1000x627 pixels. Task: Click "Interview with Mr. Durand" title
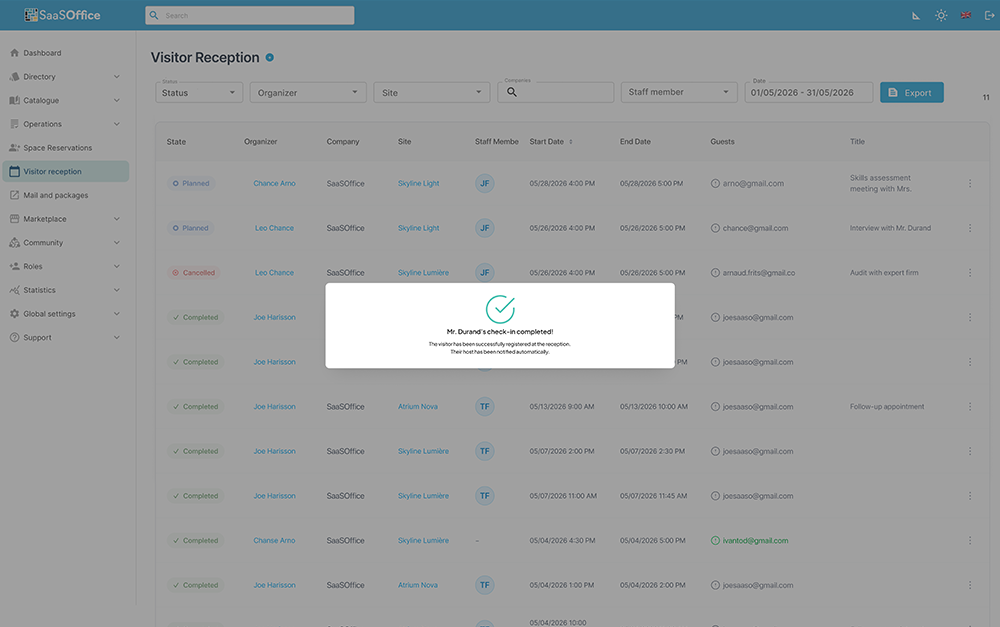[x=890, y=228]
